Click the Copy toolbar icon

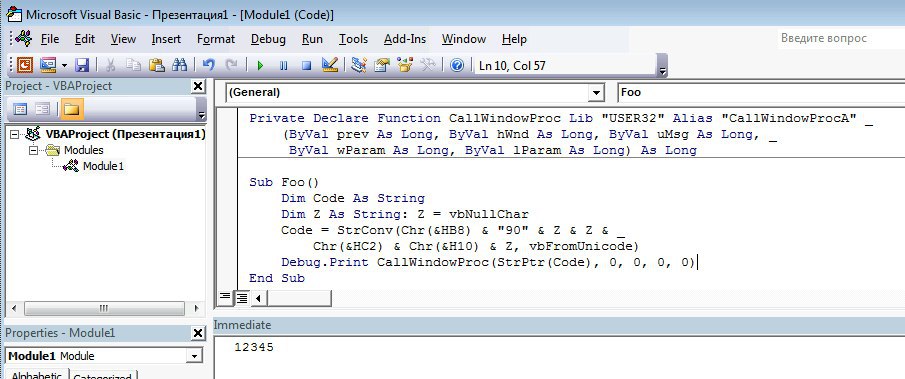point(133,65)
